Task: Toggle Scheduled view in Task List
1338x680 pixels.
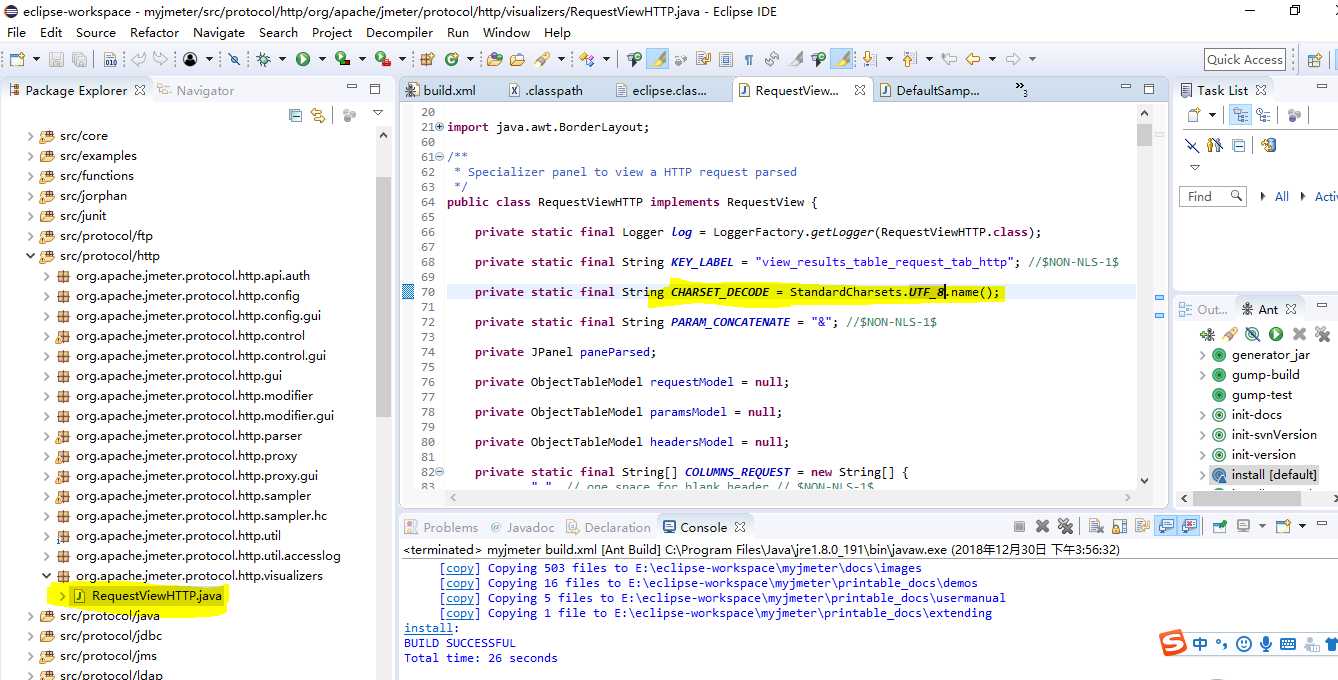Action: [1262, 116]
